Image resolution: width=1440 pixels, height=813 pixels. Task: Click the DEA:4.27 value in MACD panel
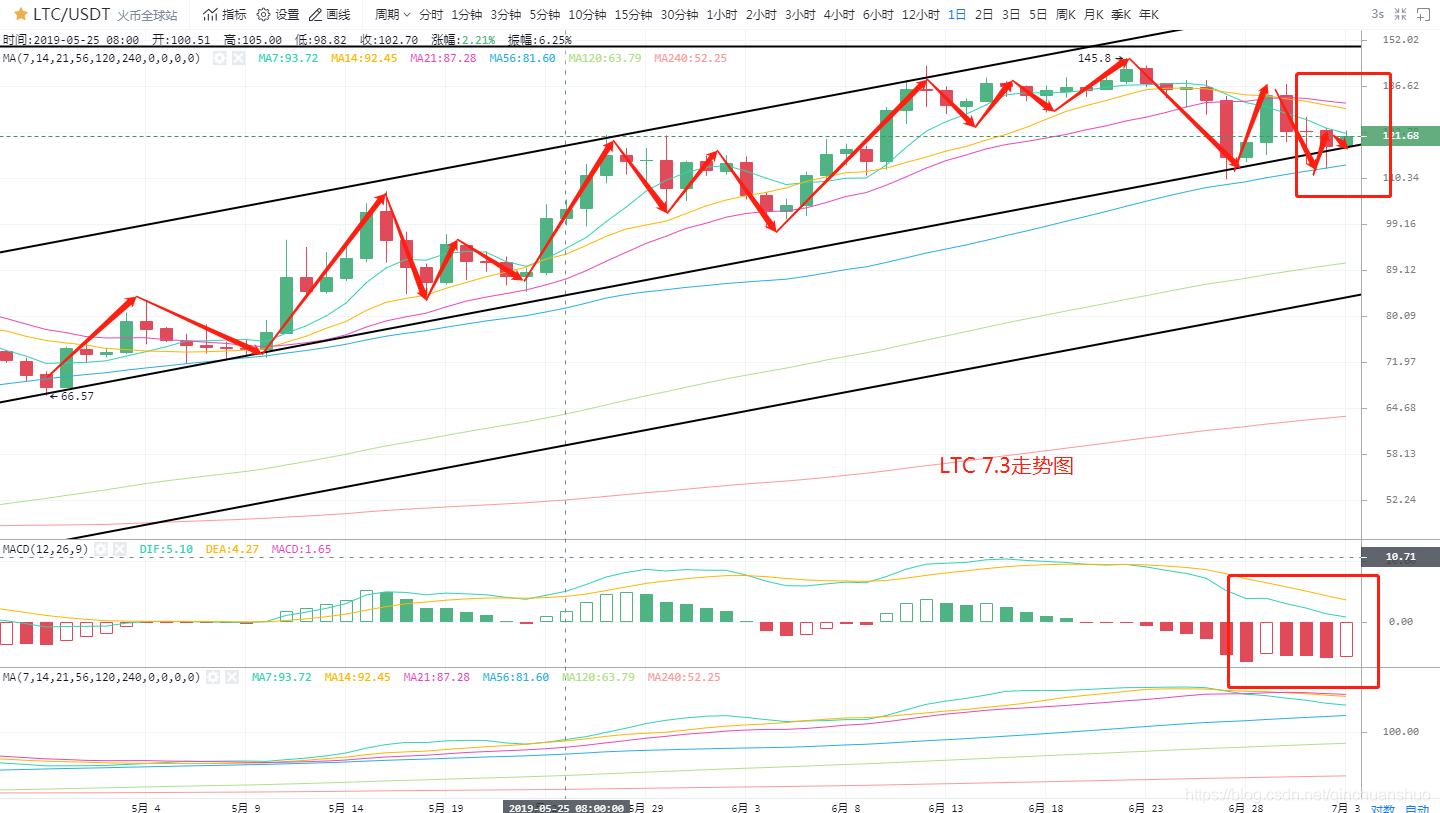click(x=231, y=549)
